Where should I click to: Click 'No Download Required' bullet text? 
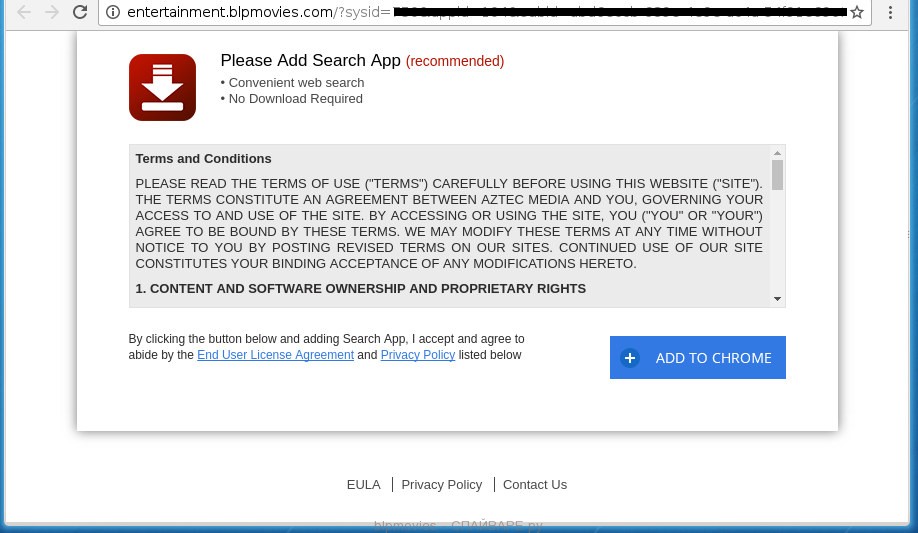296,99
